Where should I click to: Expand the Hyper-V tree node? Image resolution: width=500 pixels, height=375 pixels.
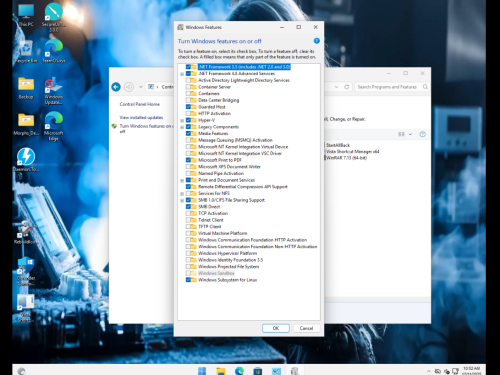182,120
